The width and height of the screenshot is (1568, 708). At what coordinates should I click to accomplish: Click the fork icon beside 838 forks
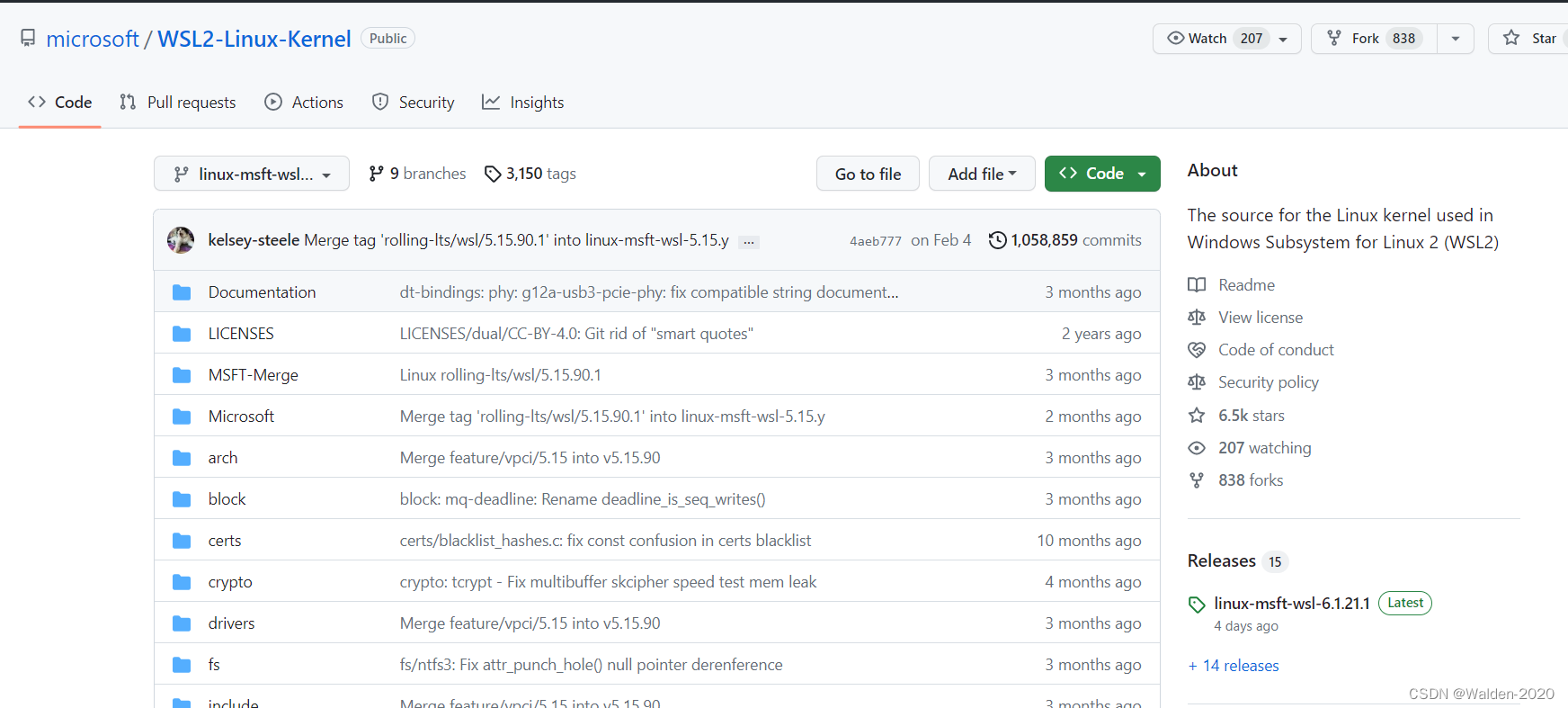click(1197, 480)
